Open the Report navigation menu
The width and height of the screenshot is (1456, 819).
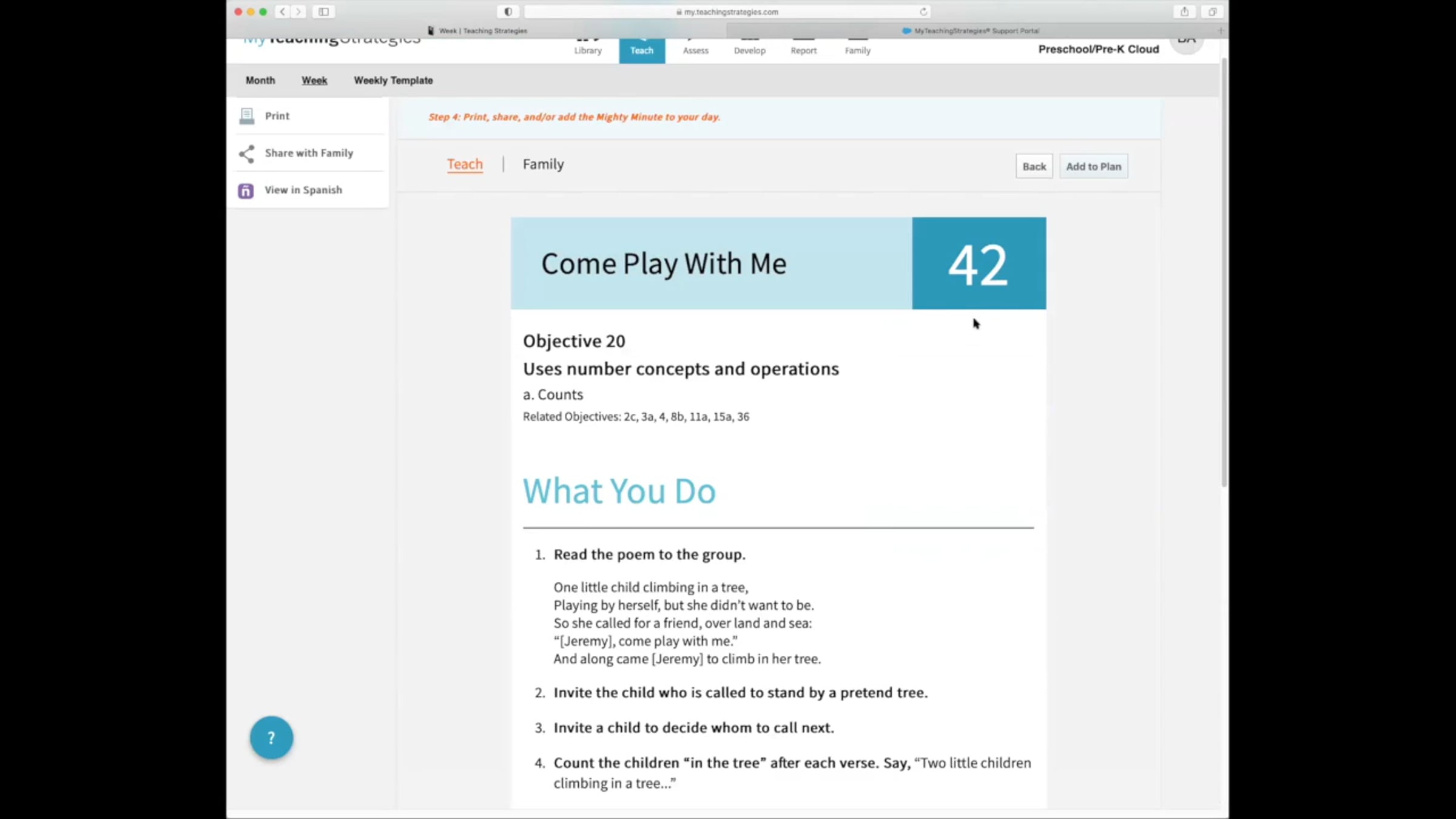pyautogui.click(x=803, y=50)
